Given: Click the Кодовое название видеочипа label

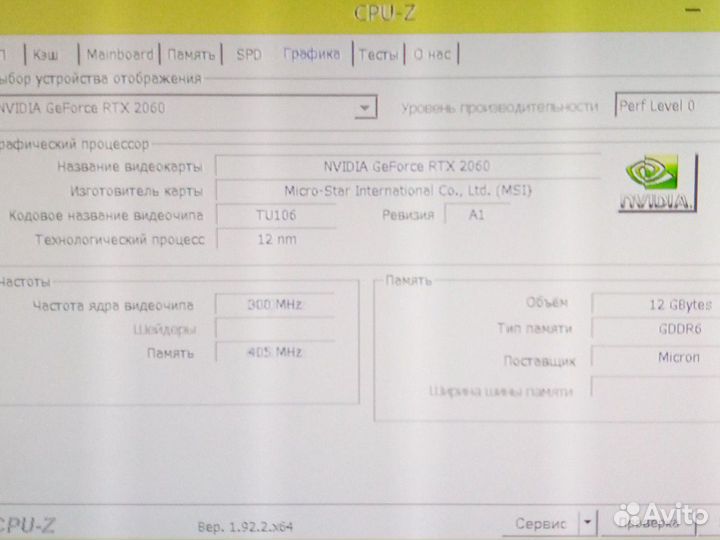Looking at the screenshot, I should (106, 215).
